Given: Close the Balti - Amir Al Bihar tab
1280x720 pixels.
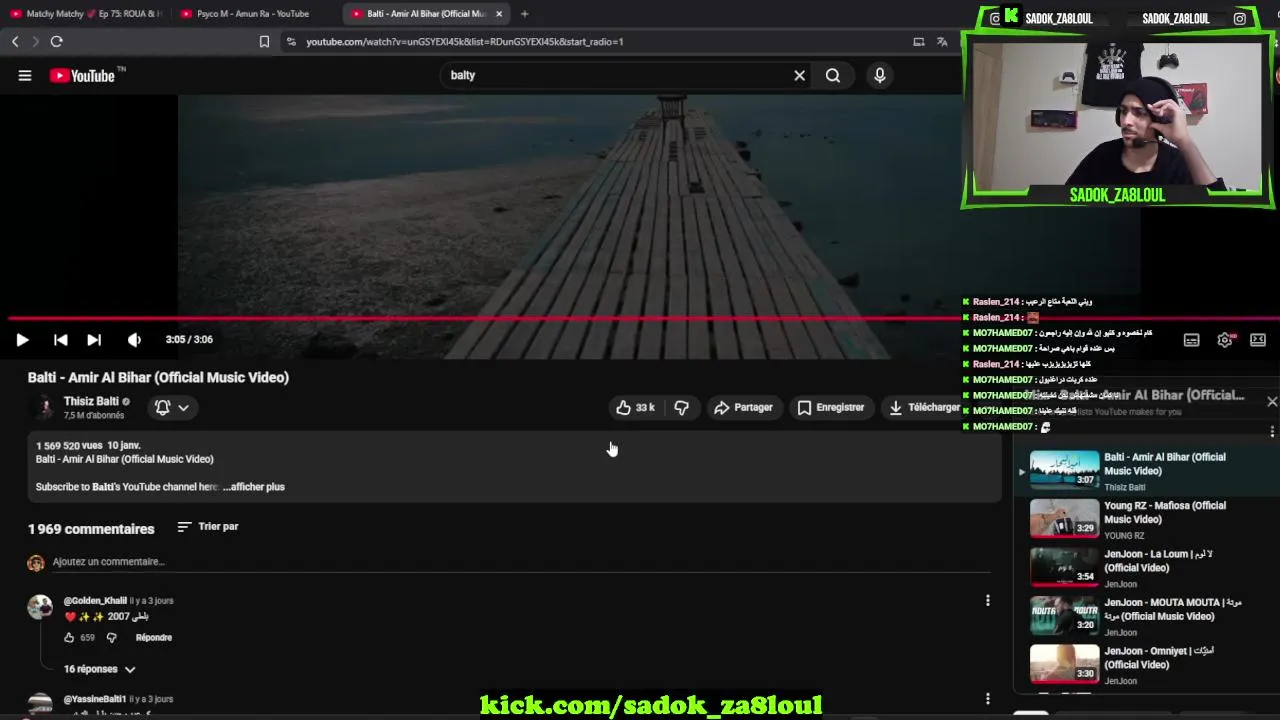Looking at the screenshot, I should [499, 14].
